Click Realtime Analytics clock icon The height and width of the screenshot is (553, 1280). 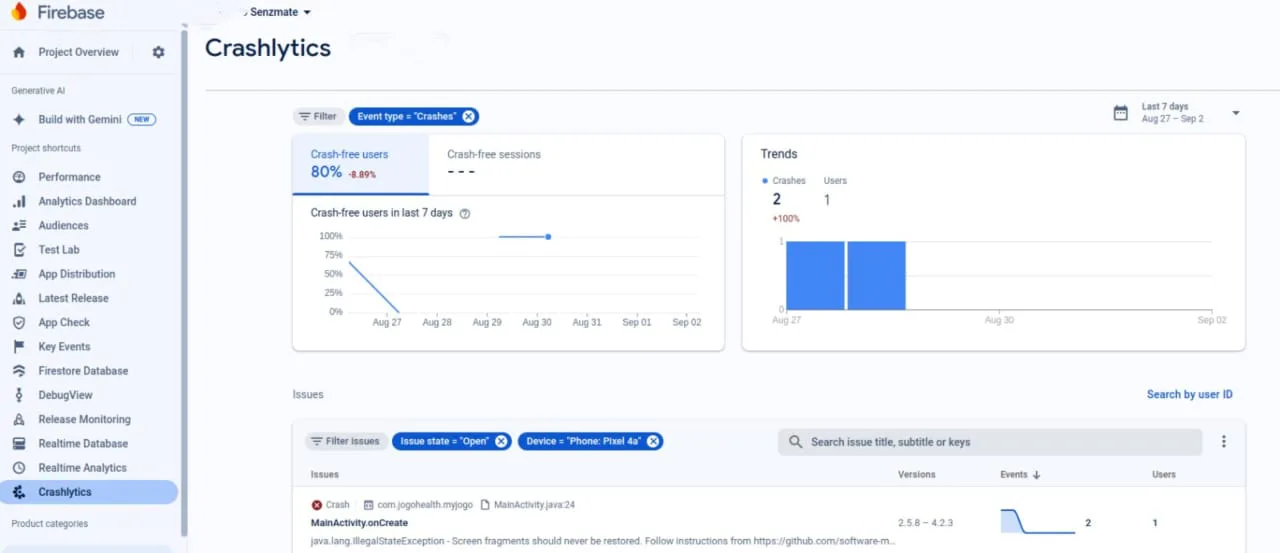19,468
